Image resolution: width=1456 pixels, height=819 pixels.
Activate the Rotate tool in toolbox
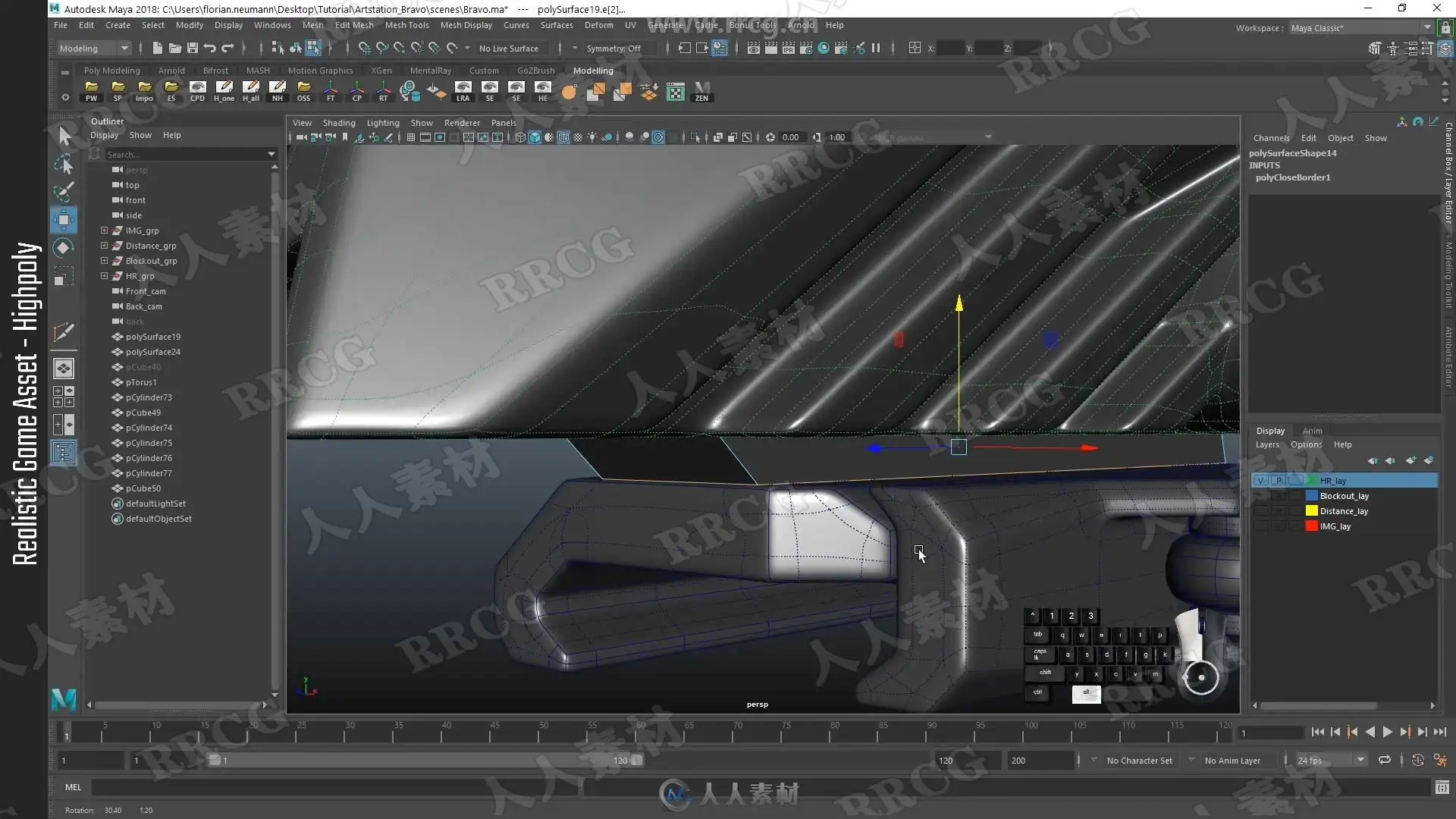click(64, 248)
